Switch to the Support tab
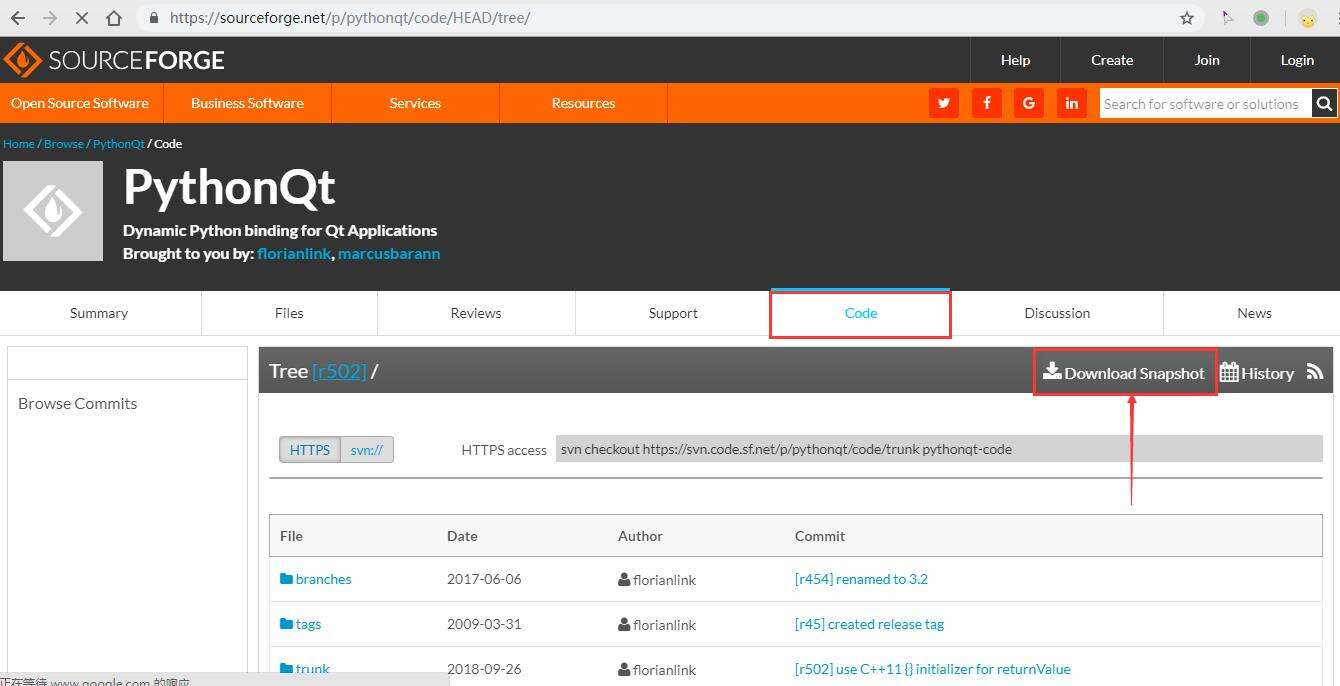Image resolution: width=1340 pixels, height=686 pixels. tap(673, 313)
